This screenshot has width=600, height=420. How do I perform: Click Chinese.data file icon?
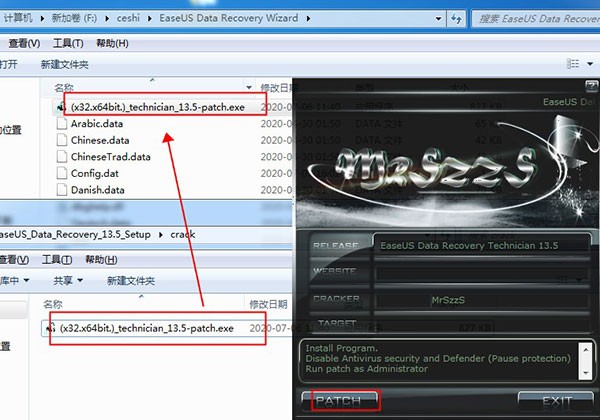tap(62, 140)
